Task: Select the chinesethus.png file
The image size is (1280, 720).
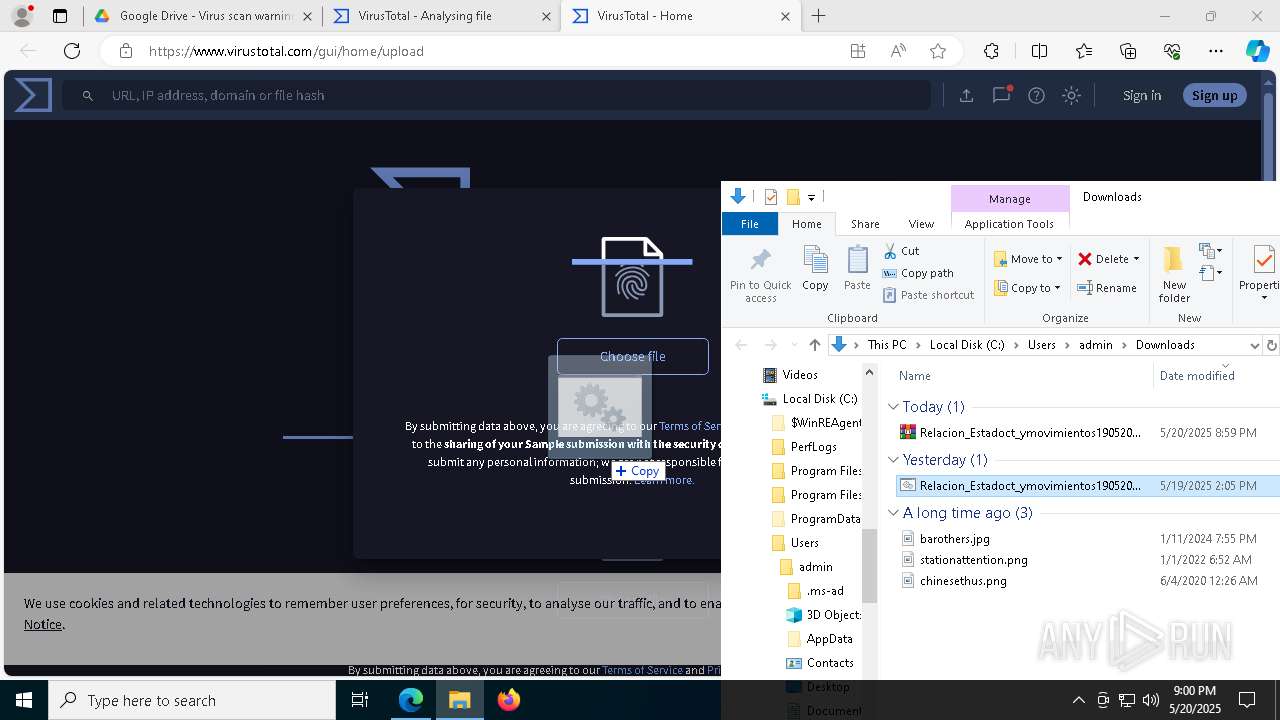Action: [x=963, y=581]
